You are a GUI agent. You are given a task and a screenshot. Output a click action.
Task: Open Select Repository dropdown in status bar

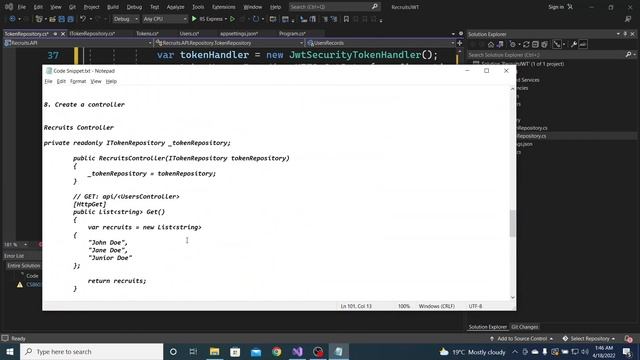[589, 338]
